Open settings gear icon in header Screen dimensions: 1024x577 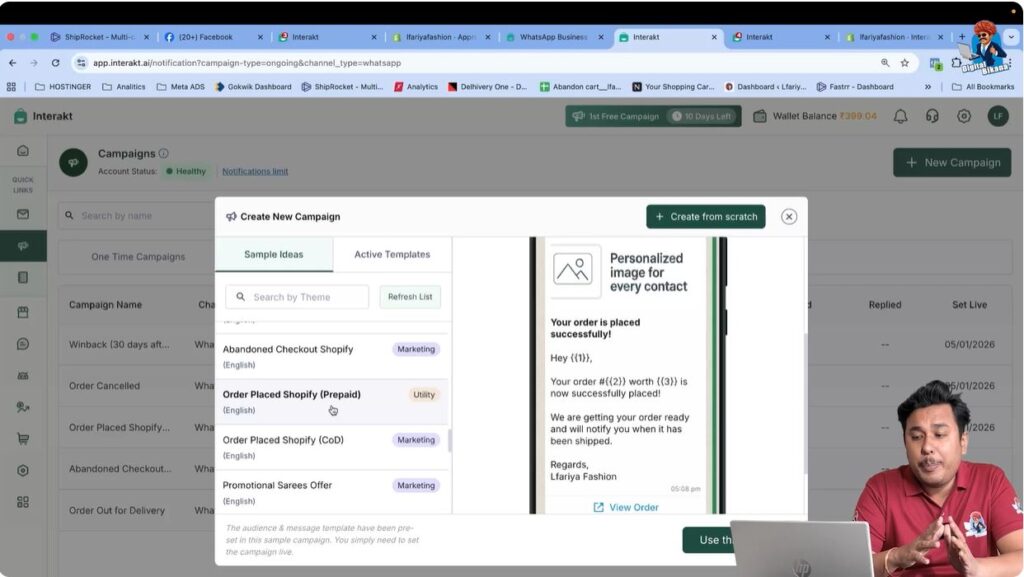coord(964,116)
